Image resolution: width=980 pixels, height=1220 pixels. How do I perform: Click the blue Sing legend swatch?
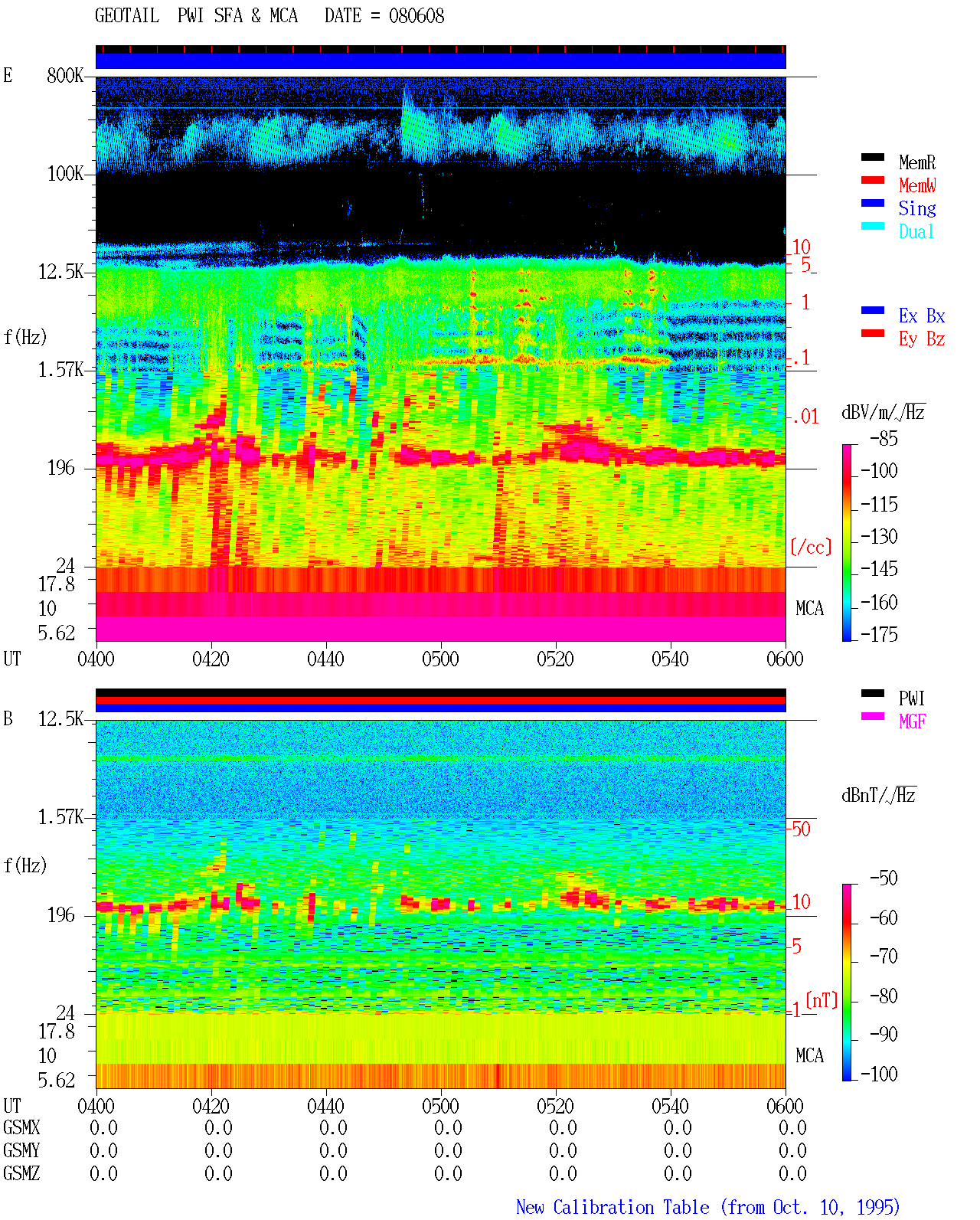(x=873, y=203)
